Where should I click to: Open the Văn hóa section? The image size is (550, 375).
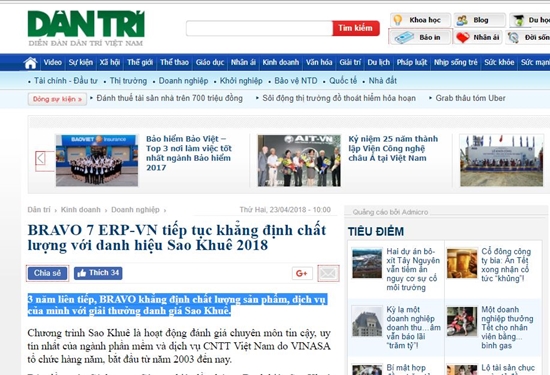319,62
